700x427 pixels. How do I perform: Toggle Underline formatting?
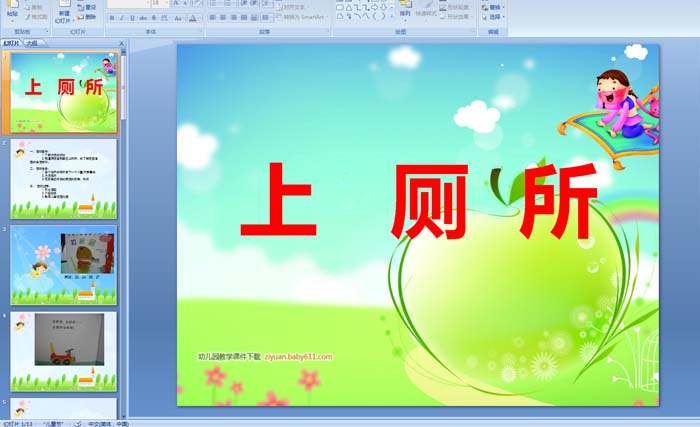[132, 18]
